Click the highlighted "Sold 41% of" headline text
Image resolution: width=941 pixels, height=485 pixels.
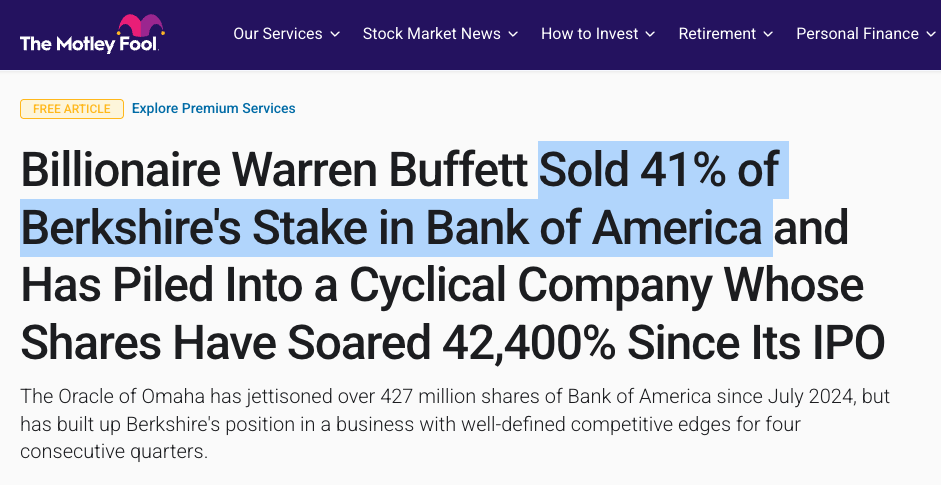pos(658,170)
